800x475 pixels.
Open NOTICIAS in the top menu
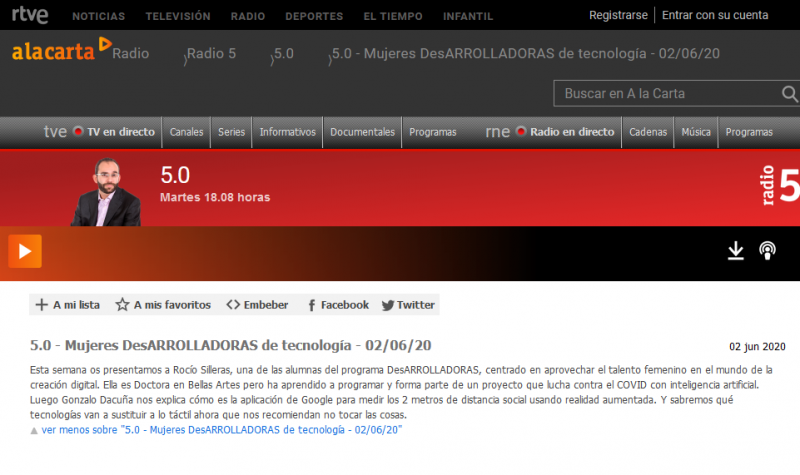pyautogui.click(x=98, y=16)
